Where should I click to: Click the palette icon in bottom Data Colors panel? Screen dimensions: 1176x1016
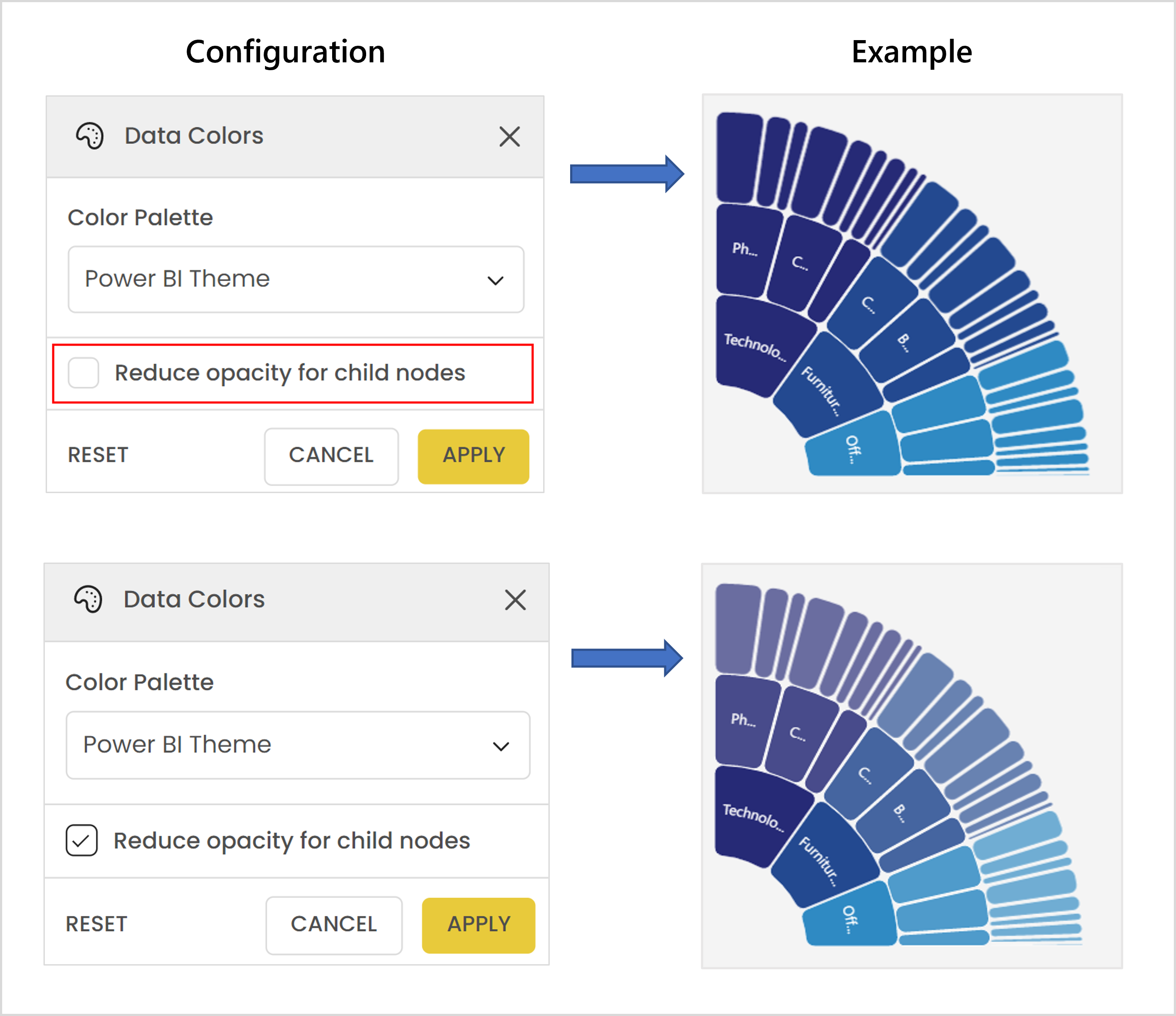point(88,599)
